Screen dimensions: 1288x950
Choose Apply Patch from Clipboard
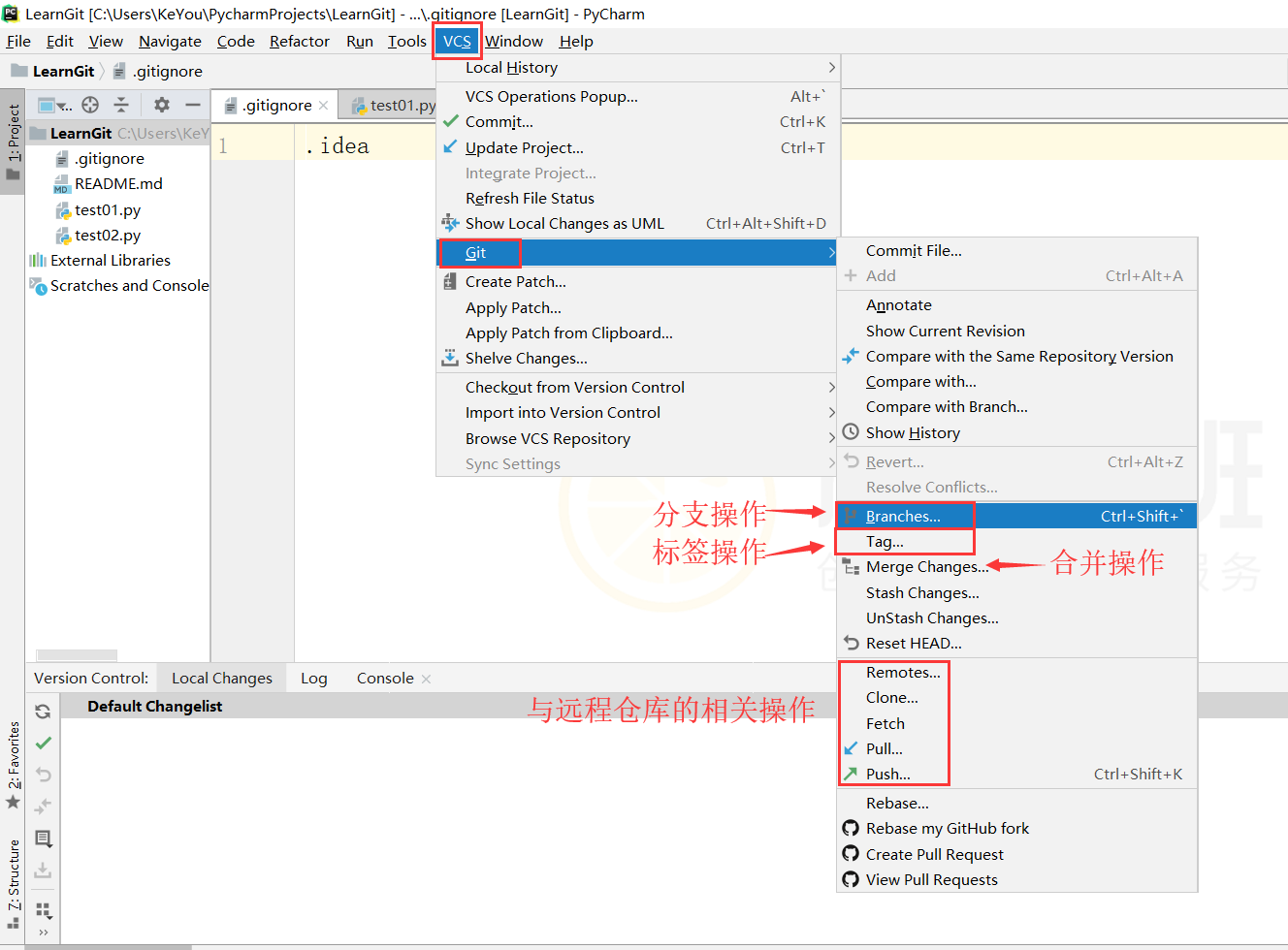coord(638,333)
